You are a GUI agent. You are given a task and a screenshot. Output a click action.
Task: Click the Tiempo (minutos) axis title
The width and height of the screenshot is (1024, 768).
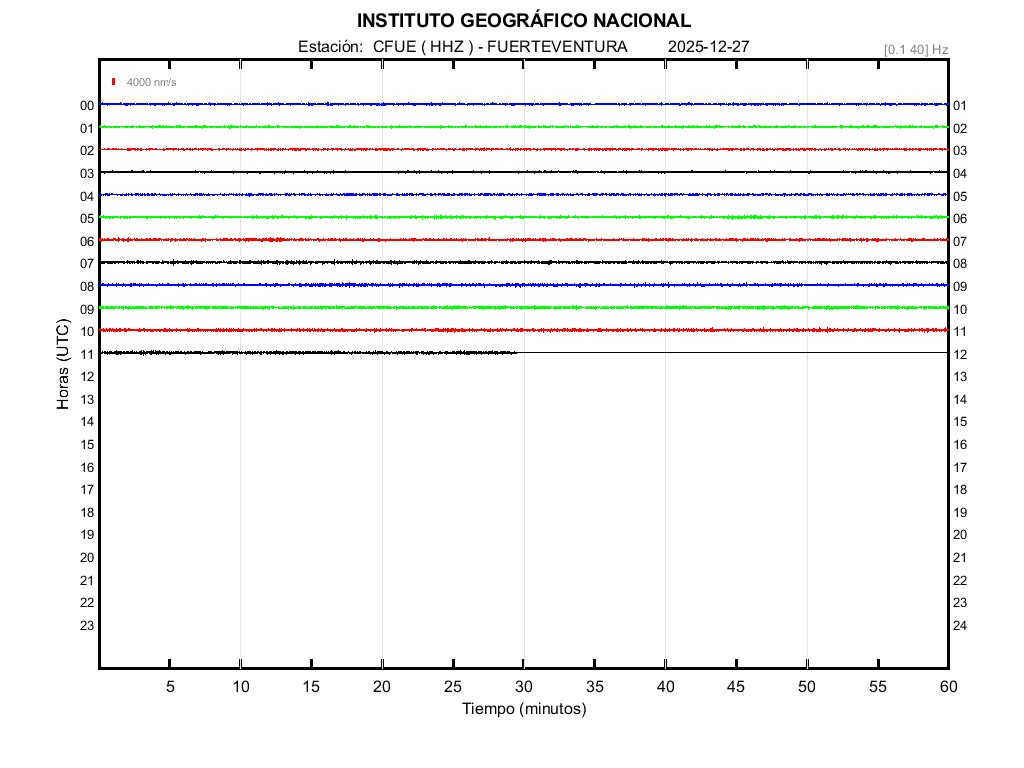pyautogui.click(x=523, y=709)
